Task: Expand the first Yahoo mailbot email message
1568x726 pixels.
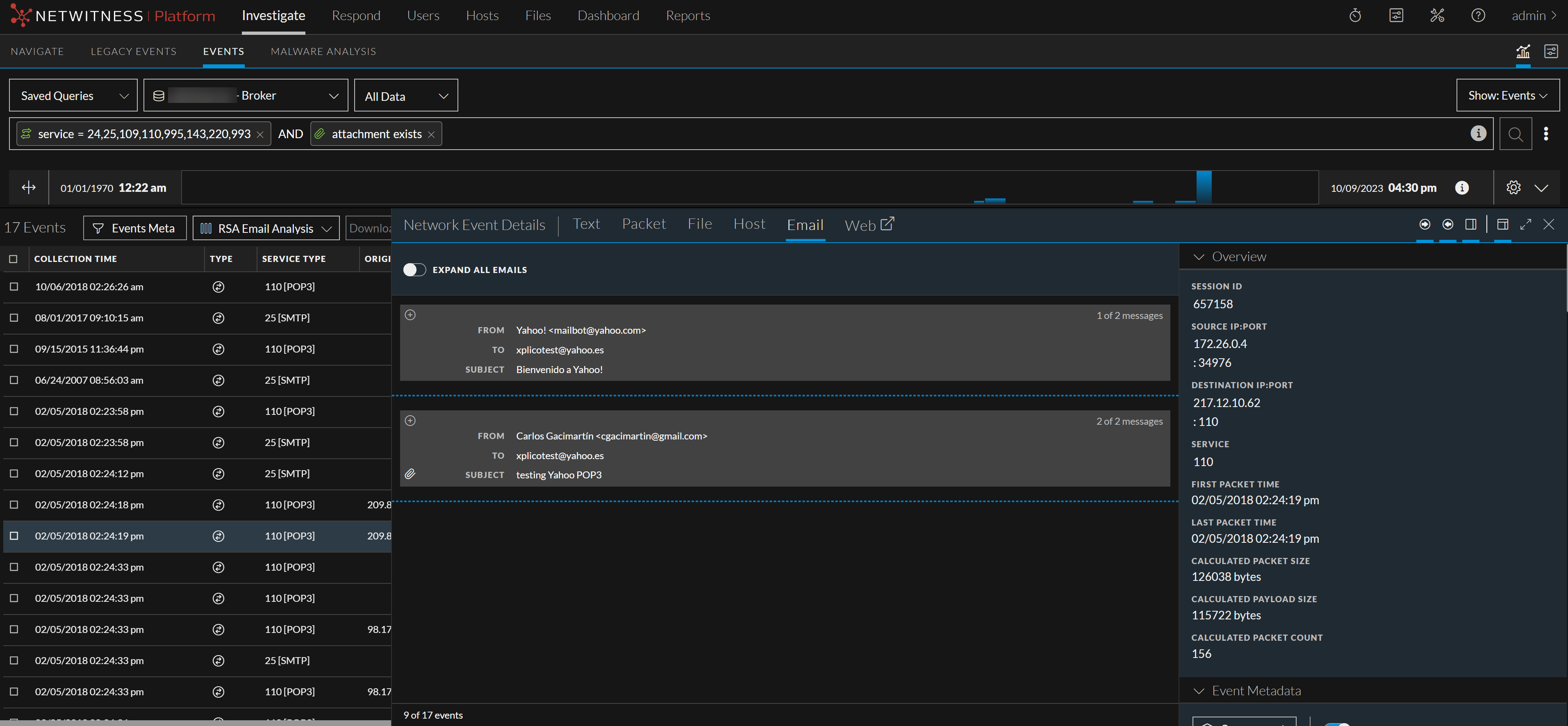Action: tap(410, 314)
